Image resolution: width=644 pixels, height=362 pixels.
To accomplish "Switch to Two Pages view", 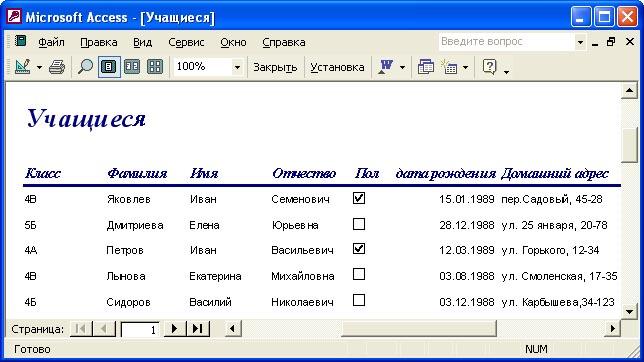I will tap(132, 67).
